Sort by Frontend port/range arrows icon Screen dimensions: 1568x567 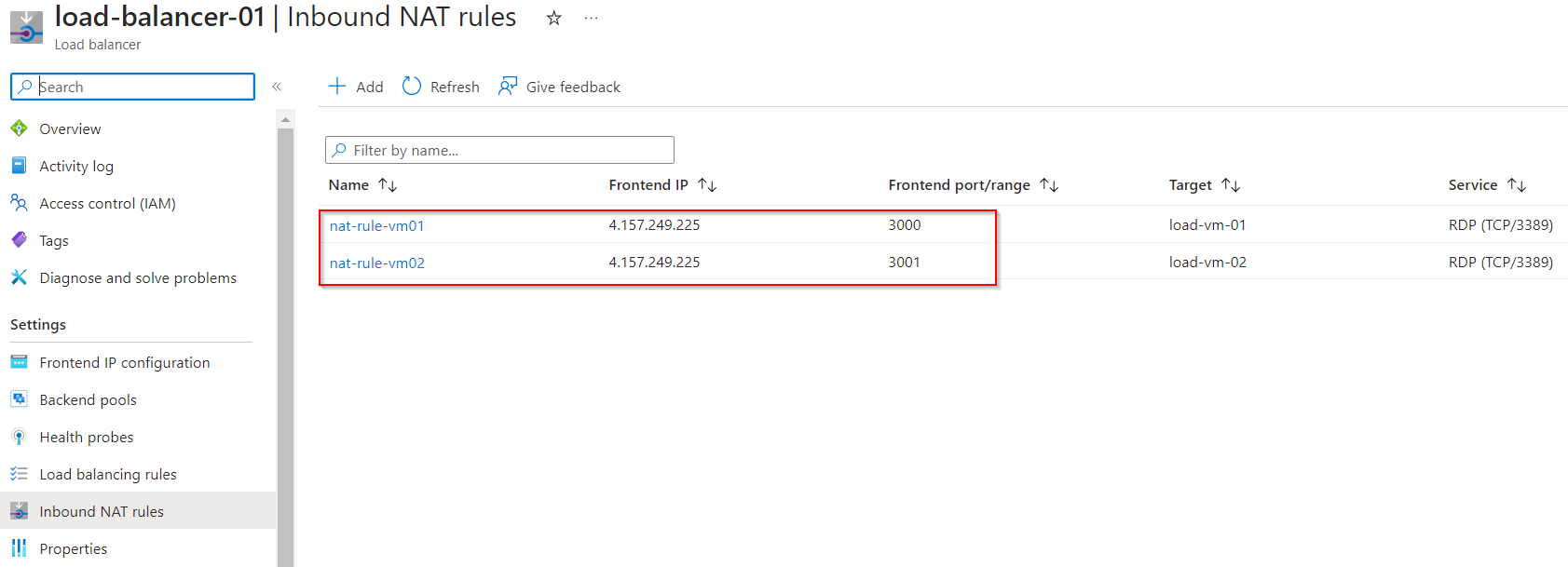pyautogui.click(x=1049, y=185)
